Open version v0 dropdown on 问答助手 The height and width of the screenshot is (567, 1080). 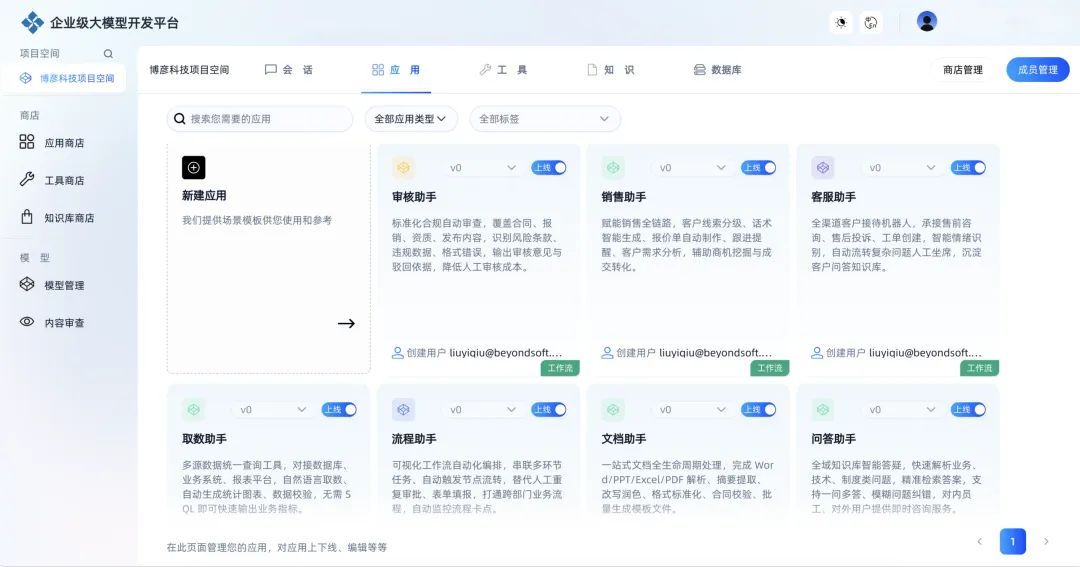click(x=902, y=409)
